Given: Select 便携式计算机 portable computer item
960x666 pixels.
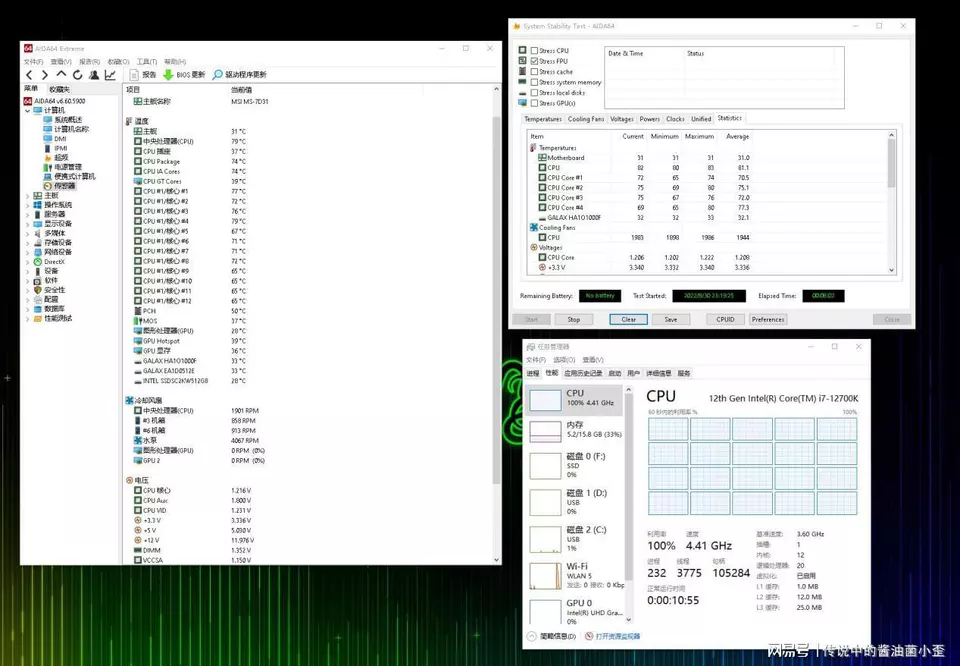Looking at the screenshot, I should [69, 176].
